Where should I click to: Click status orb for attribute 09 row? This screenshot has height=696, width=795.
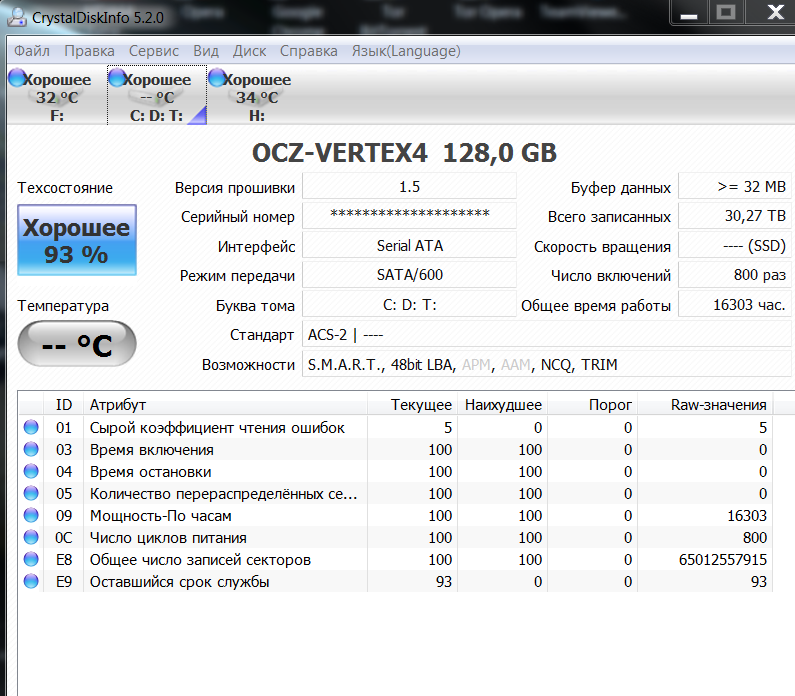coord(31,515)
